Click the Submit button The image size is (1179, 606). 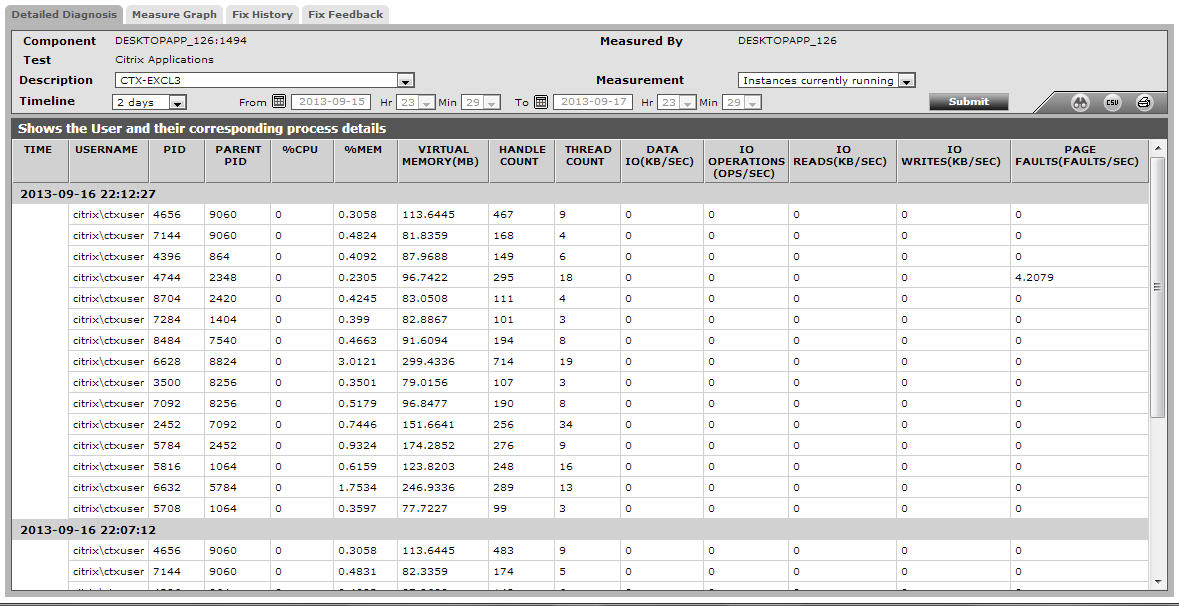(x=968, y=102)
